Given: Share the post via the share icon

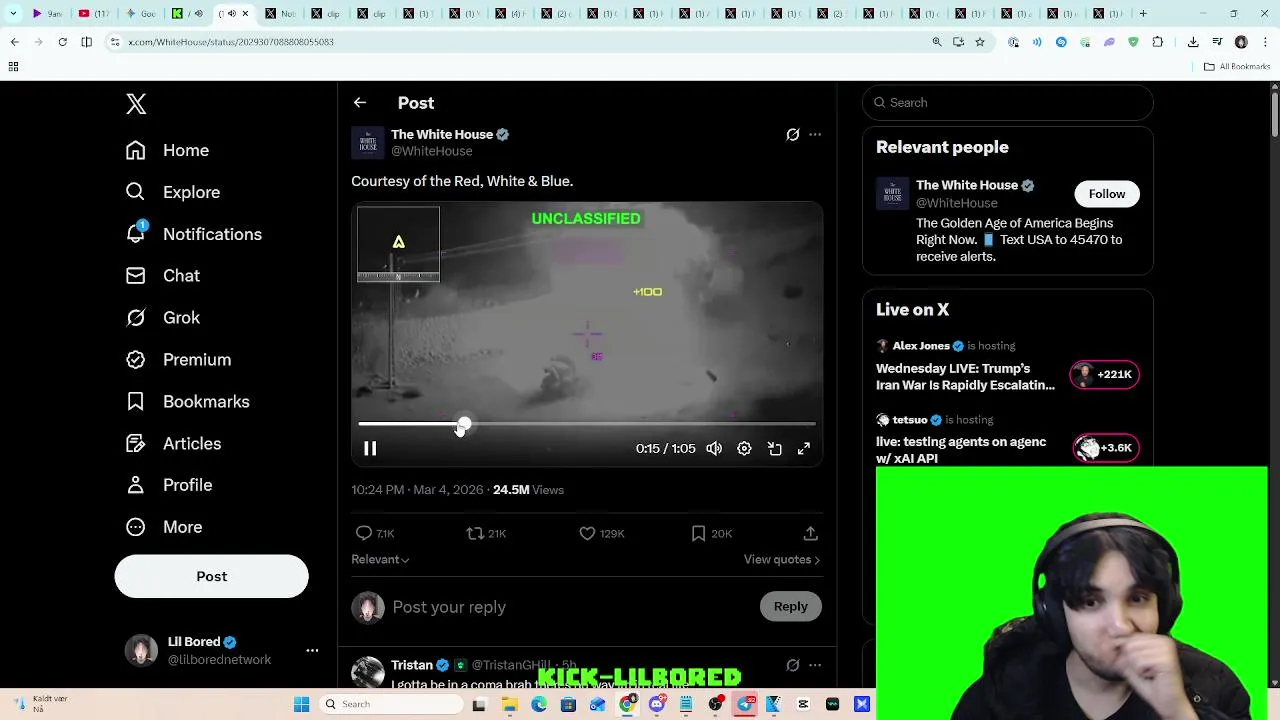Looking at the screenshot, I should [811, 534].
